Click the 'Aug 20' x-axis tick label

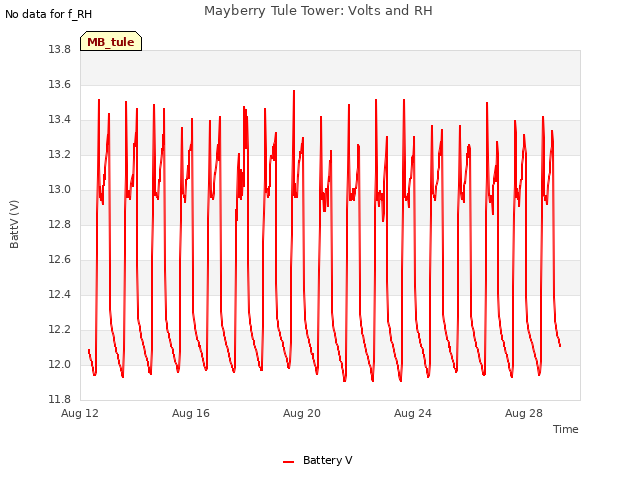302,413
